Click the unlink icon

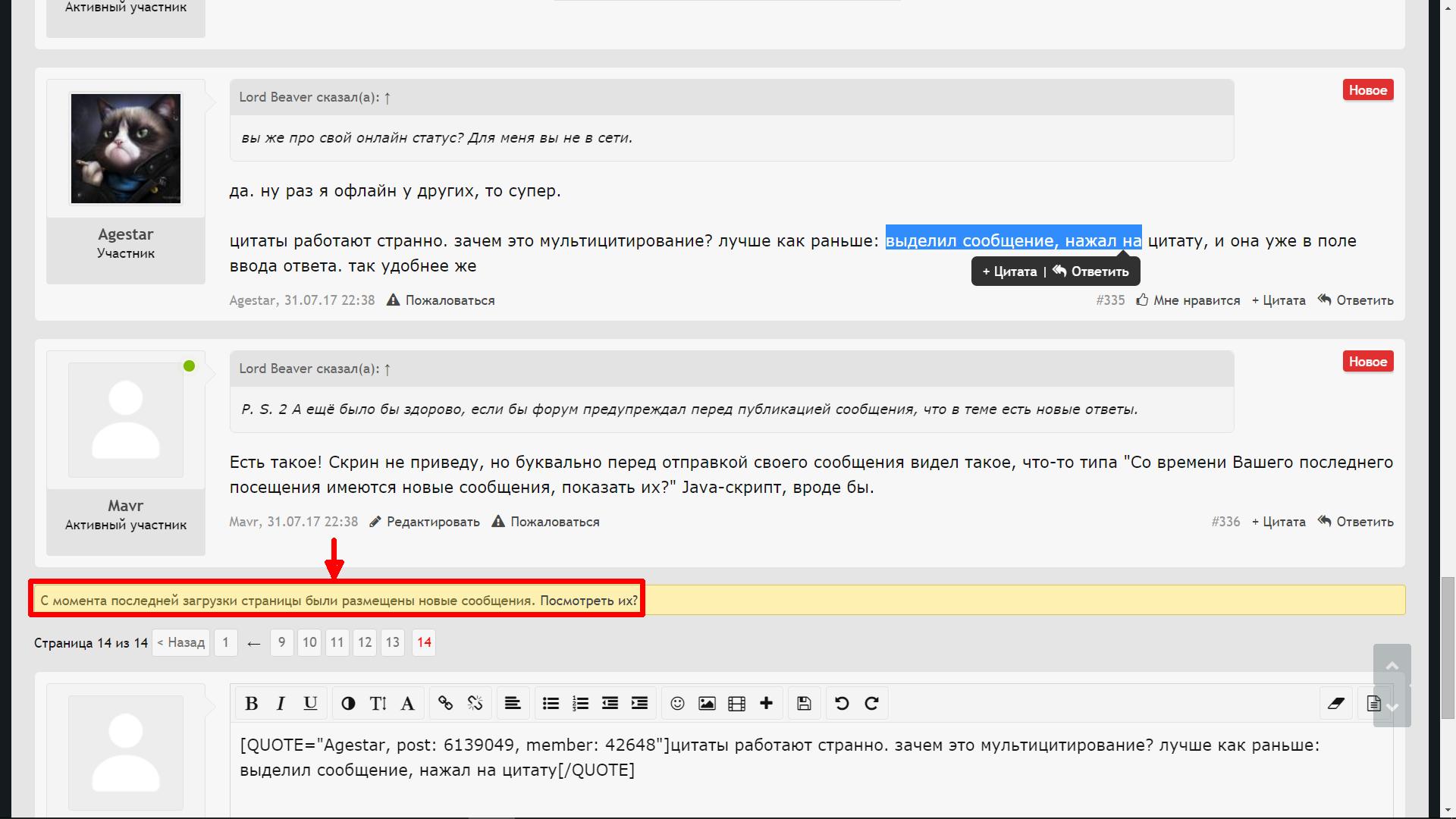pos(475,704)
